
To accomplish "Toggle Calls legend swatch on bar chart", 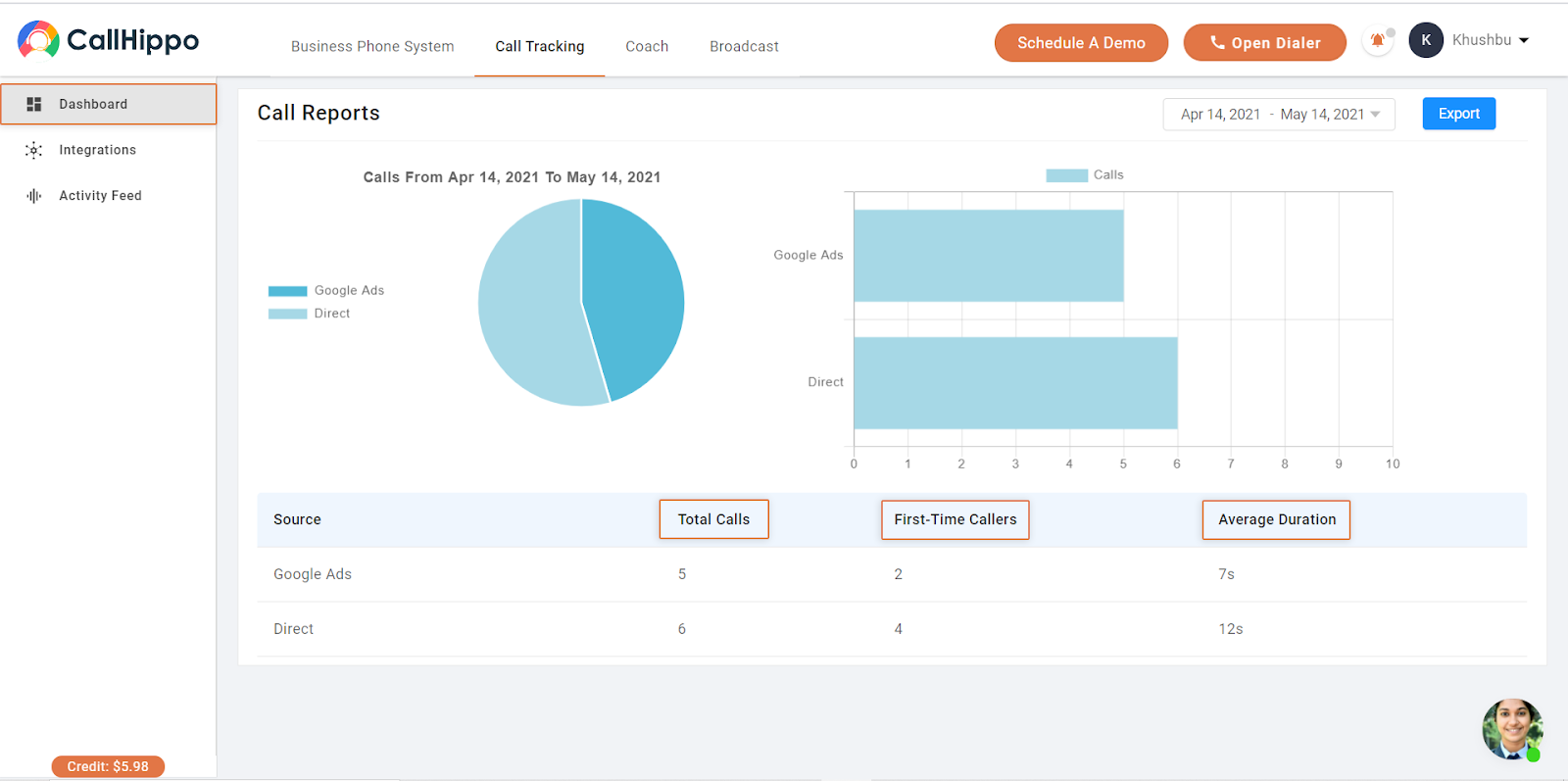I will (1067, 175).
